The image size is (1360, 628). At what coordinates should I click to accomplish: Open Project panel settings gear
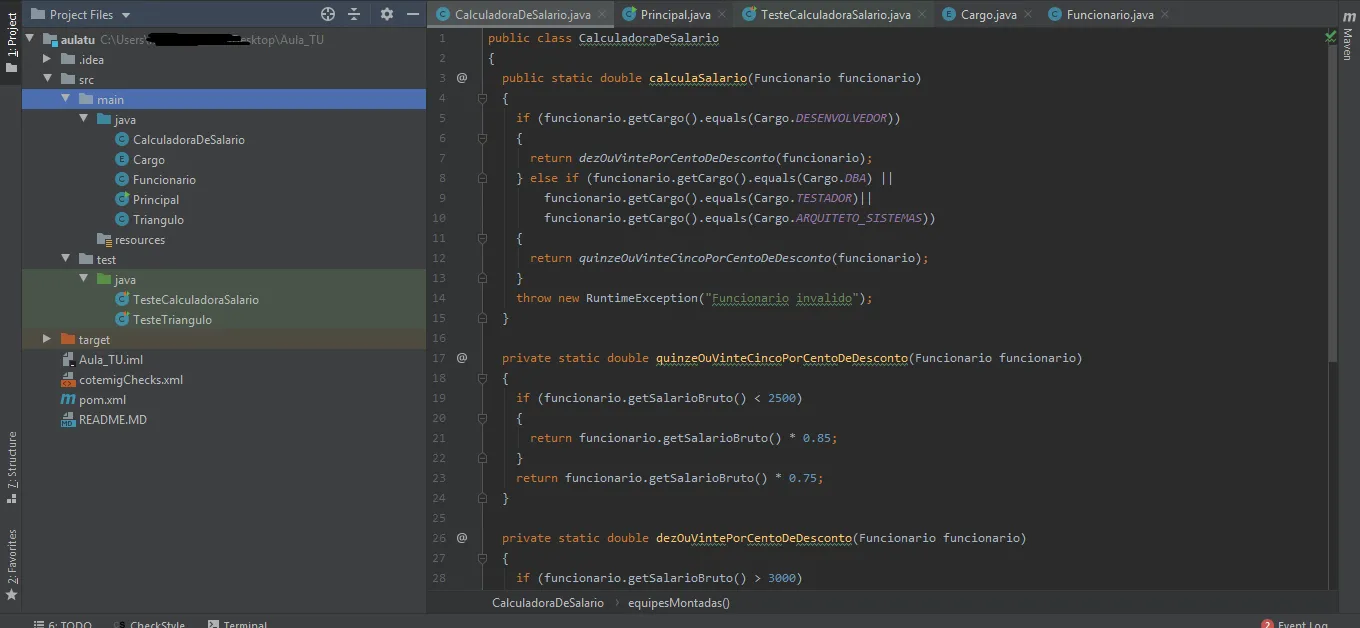(387, 14)
